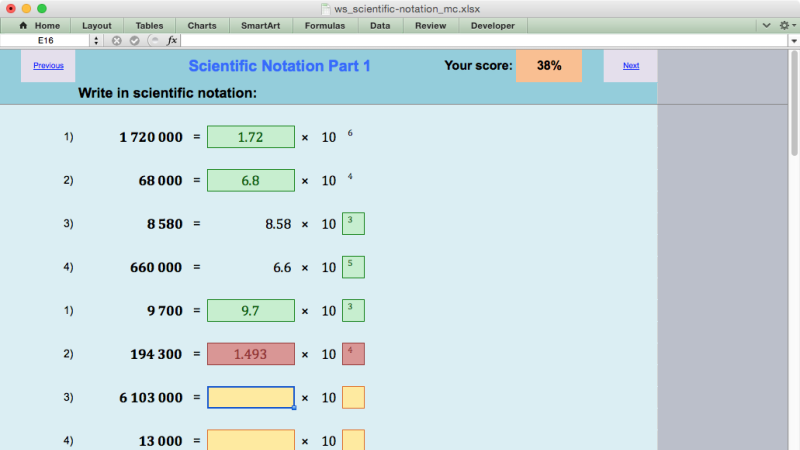Click the Home ribbon tab
The image size is (800, 450).
(39, 26)
